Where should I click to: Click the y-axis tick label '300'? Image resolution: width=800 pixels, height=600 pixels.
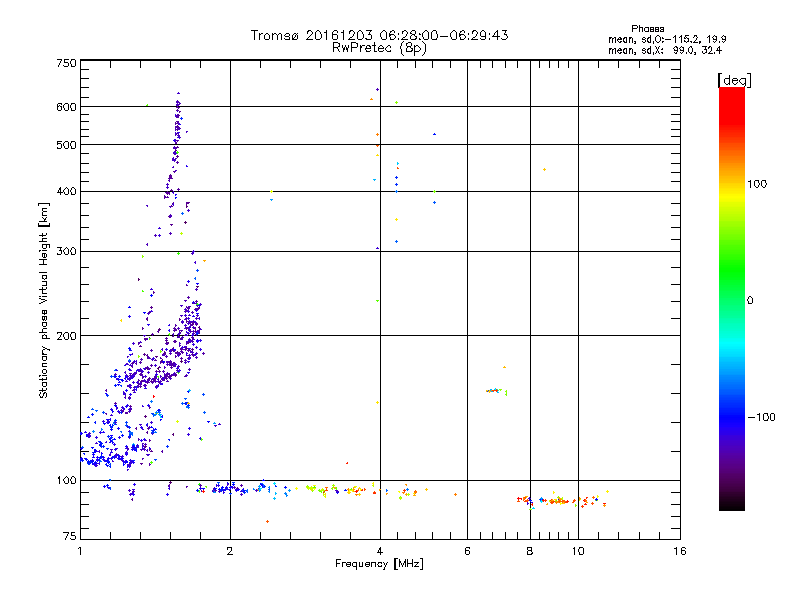66,252
